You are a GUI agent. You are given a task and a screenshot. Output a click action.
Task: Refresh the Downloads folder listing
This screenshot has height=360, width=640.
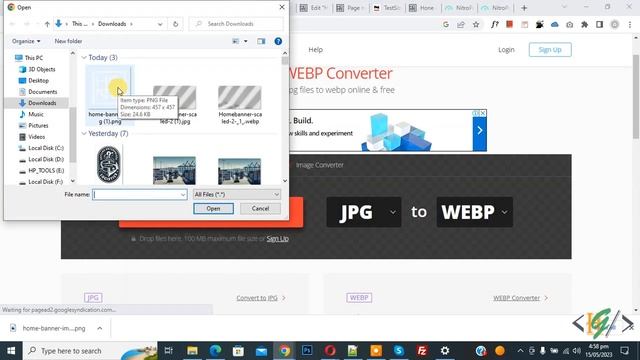tap(176, 24)
